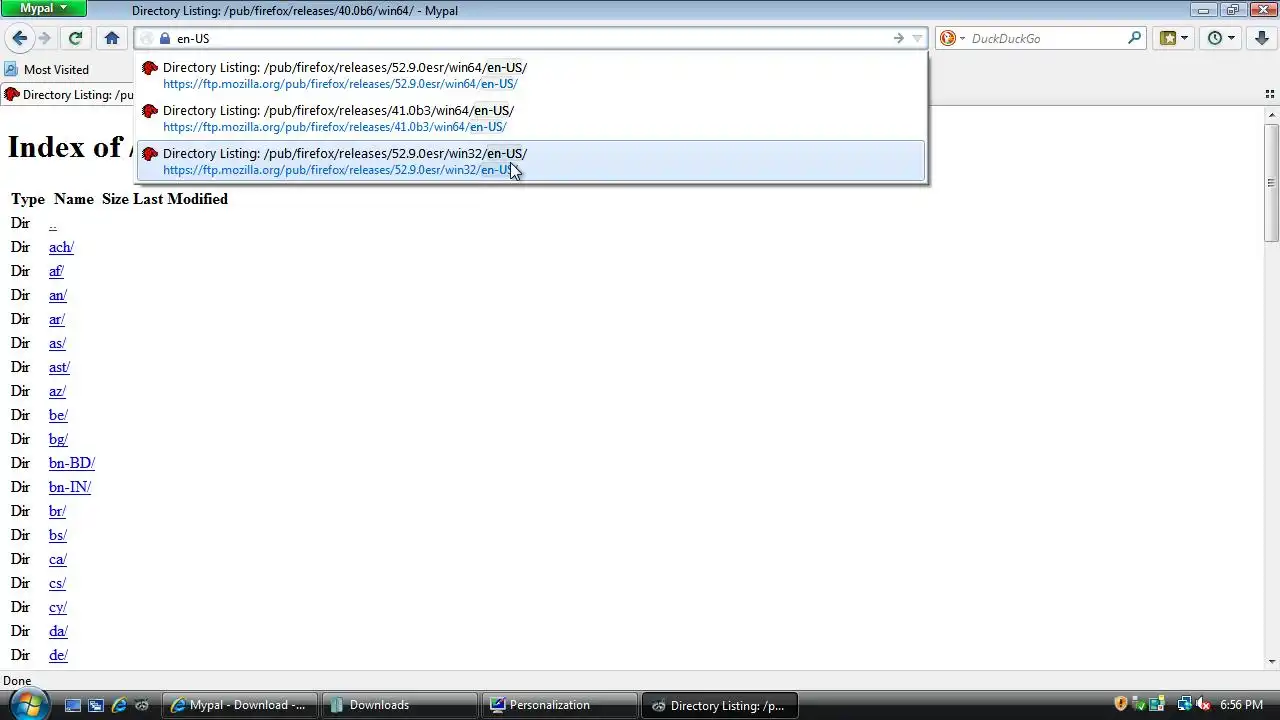Viewport: 1280px width, 720px height.
Task: Open Most Visited bookmarks folder
Action: click(x=47, y=69)
